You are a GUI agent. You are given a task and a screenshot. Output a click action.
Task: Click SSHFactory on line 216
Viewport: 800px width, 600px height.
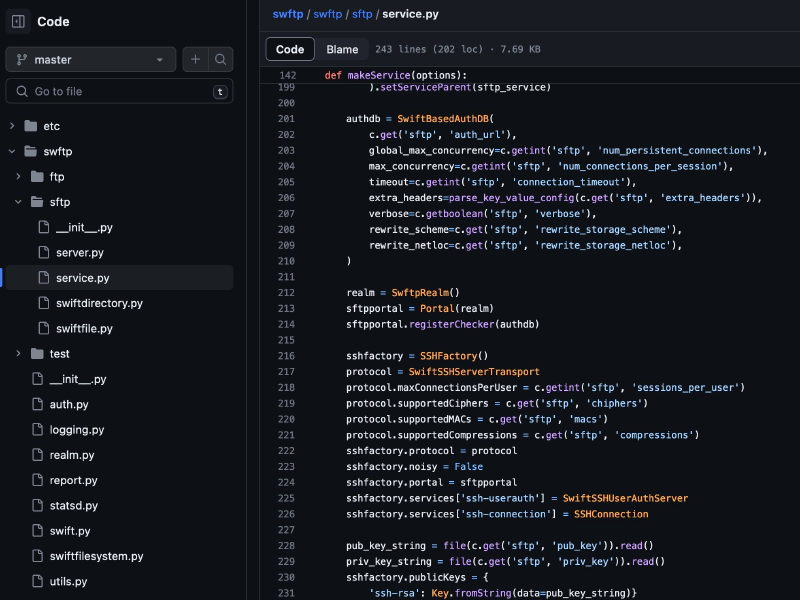(448, 356)
